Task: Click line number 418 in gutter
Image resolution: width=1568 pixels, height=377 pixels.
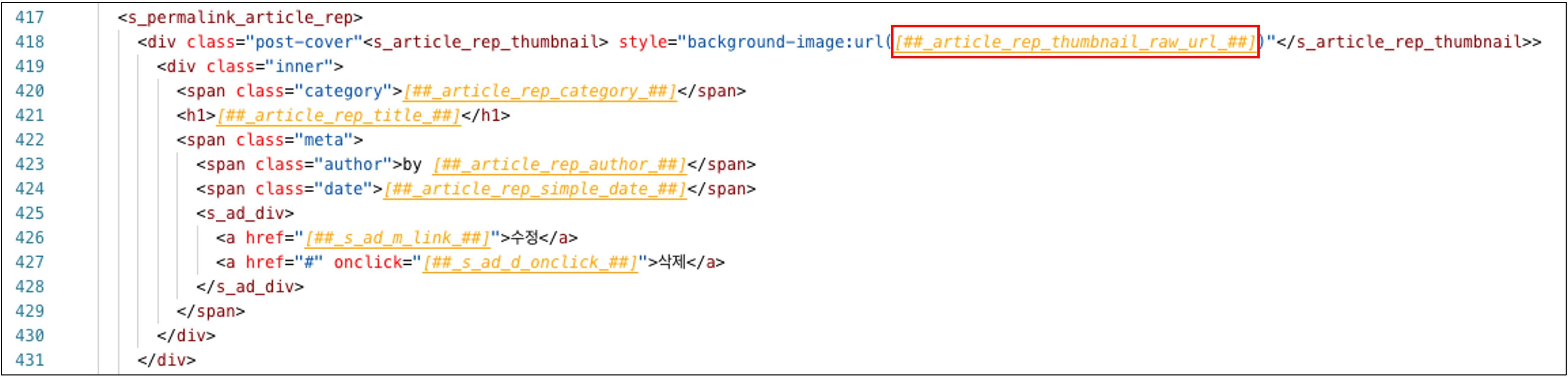Action: 29,42
